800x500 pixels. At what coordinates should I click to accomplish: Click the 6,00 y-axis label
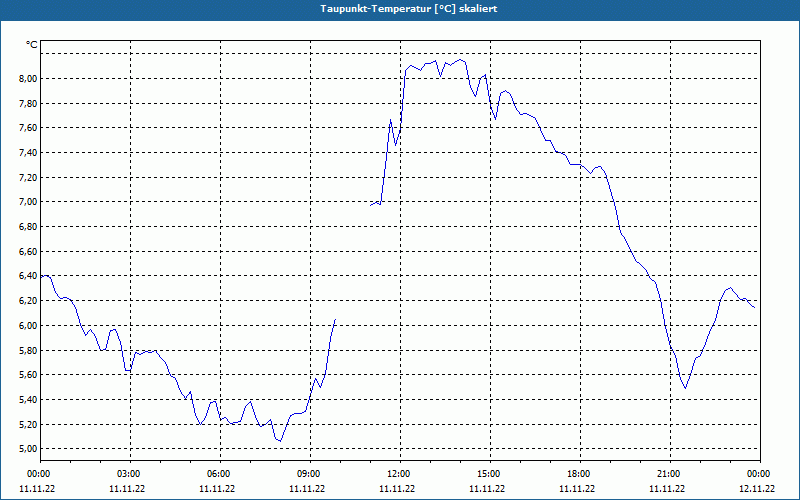pyautogui.click(x=28, y=326)
